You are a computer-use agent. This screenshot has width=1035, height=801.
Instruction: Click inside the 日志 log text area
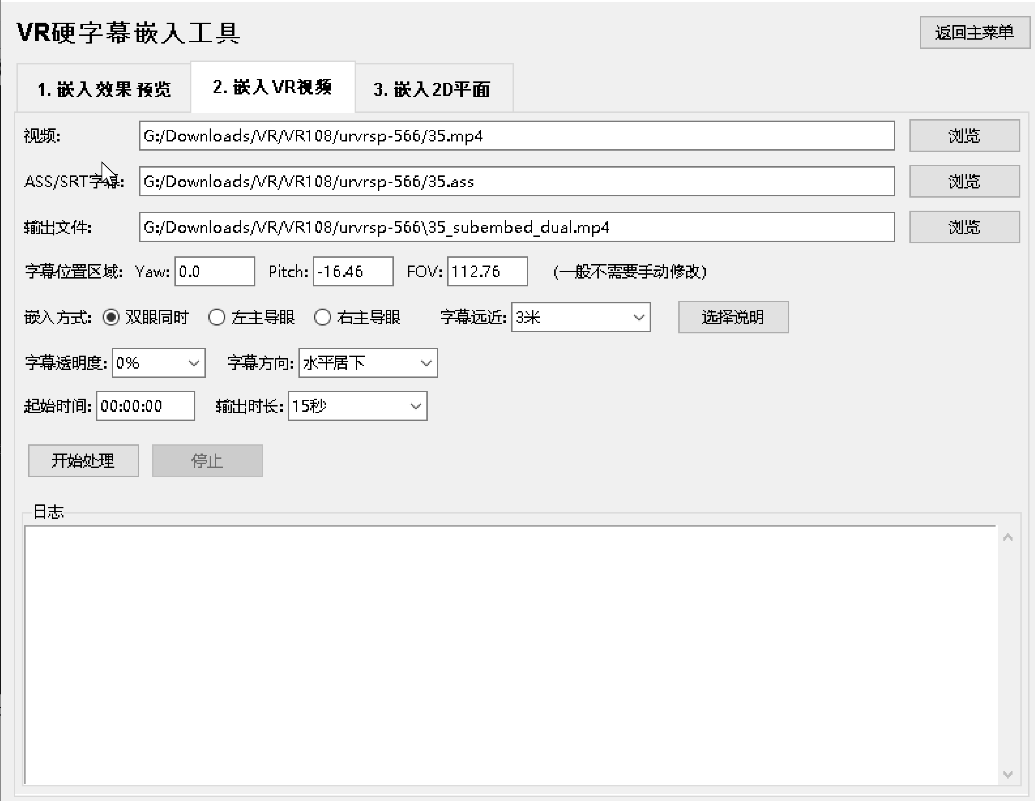click(x=510, y=655)
